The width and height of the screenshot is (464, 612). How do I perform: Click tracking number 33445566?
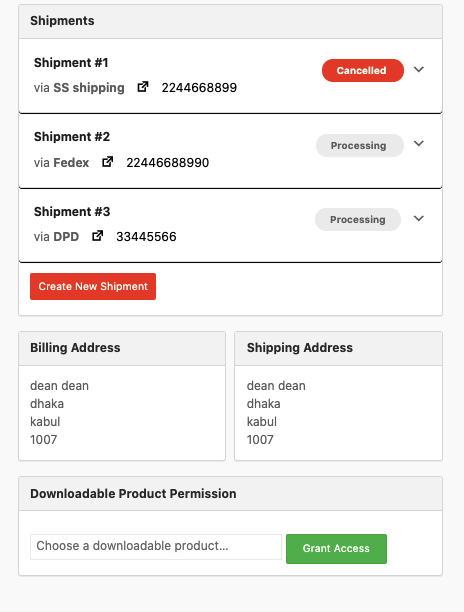pyautogui.click(x=146, y=237)
